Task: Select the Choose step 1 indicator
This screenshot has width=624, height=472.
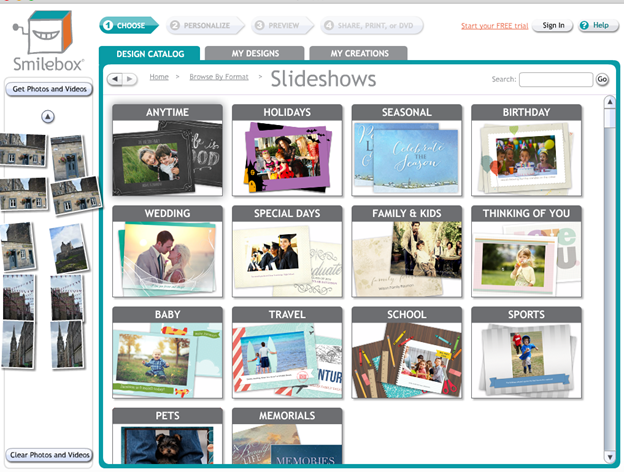Action: pyautogui.click(x=128, y=25)
